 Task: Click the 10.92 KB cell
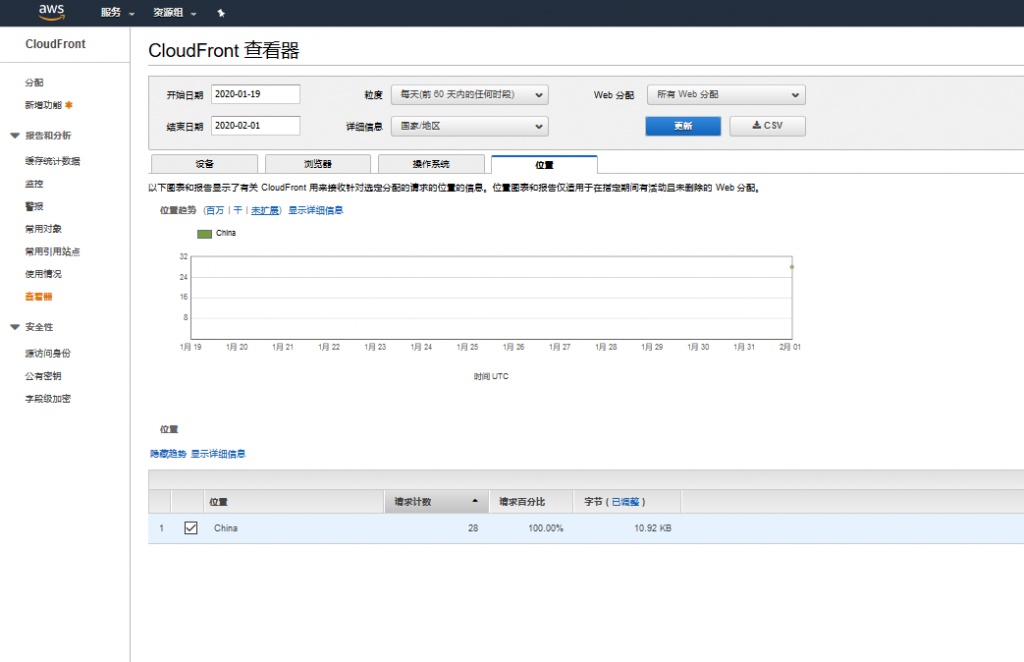(652, 528)
